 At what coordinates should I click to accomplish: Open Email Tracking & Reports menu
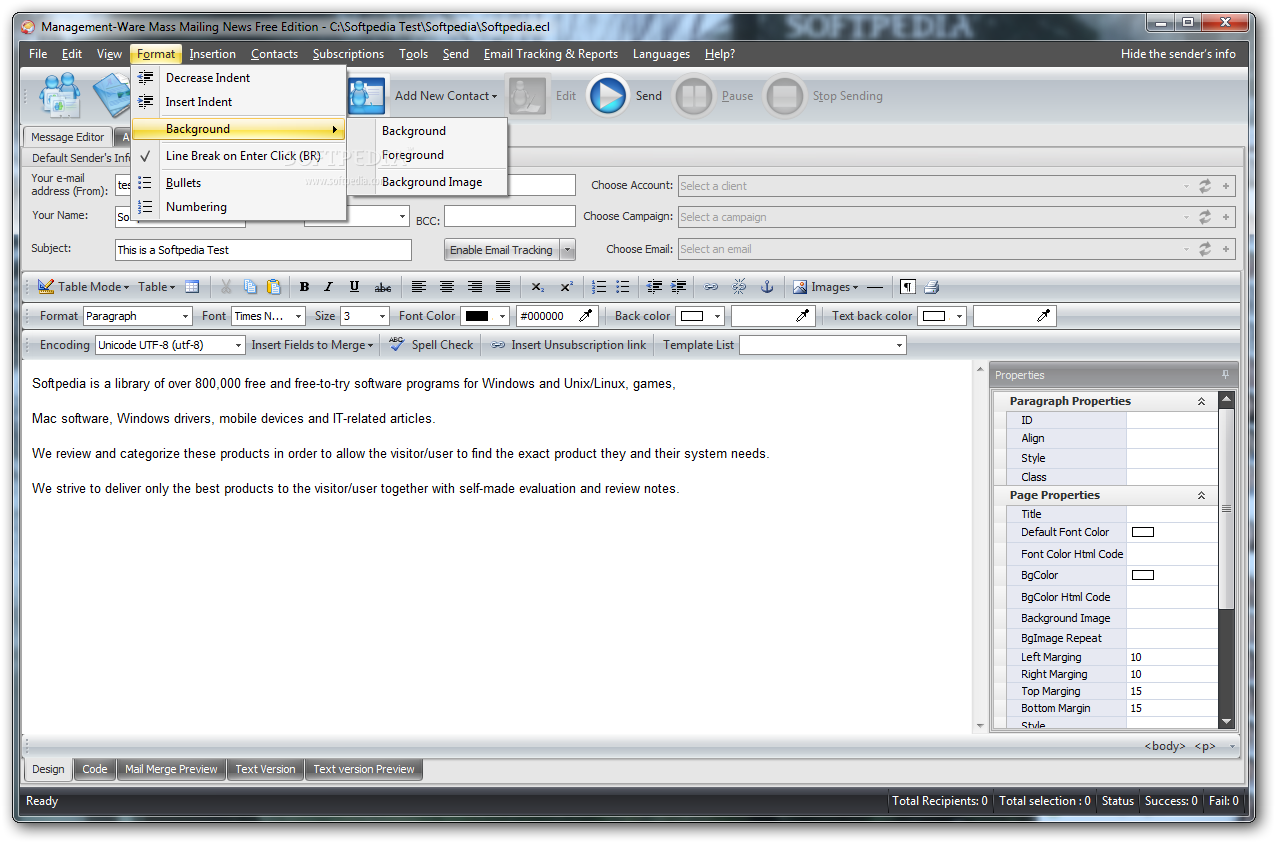click(551, 54)
